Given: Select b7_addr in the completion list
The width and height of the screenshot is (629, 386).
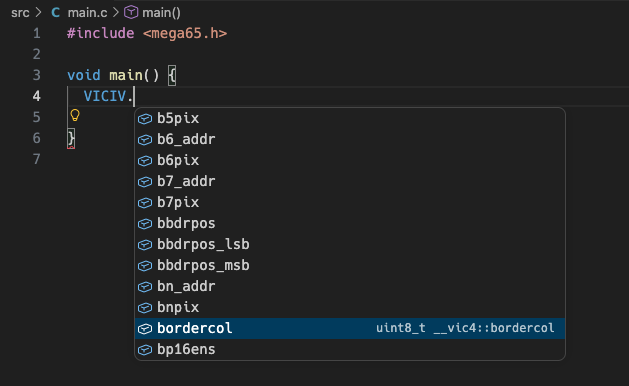Looking at the screenshot, I should pyautogui.click(x=350, y=181).
